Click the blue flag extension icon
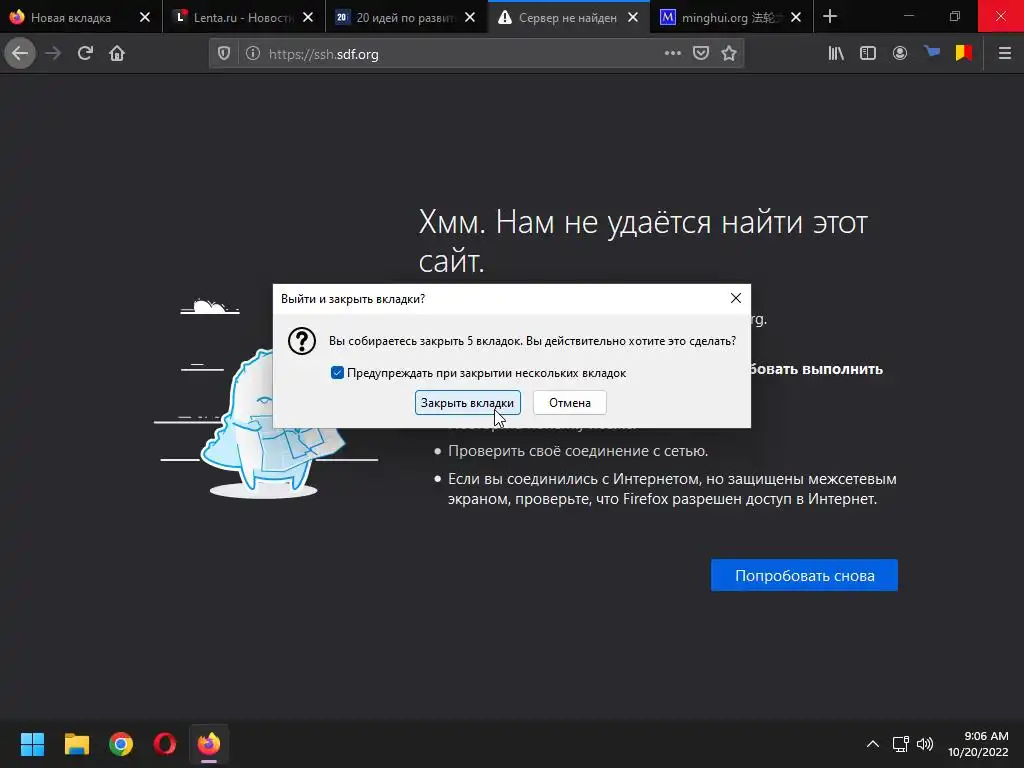 [932, 52]
